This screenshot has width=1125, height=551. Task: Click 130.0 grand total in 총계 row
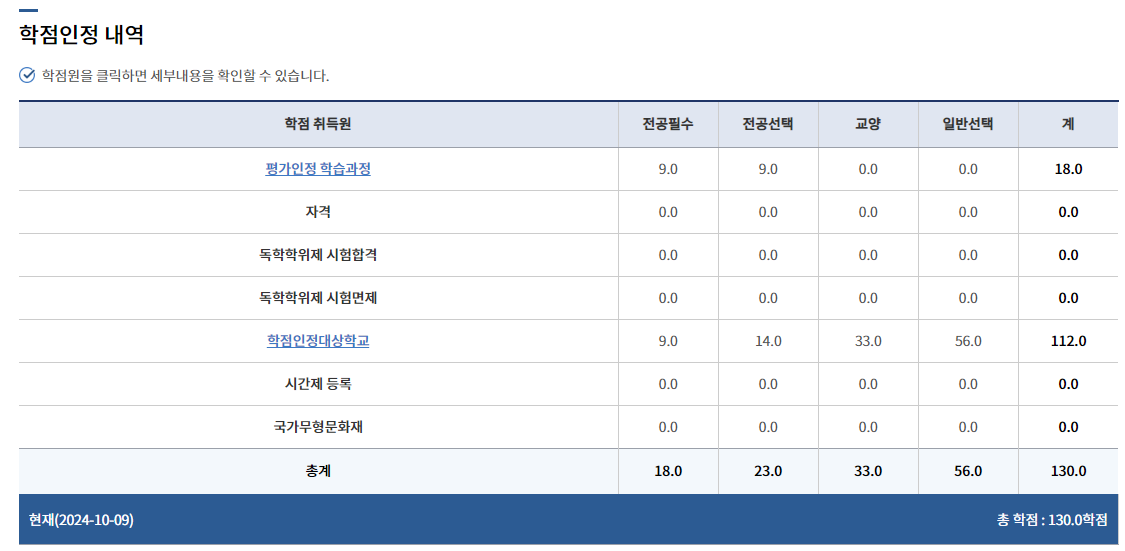tap(1068, 471)
